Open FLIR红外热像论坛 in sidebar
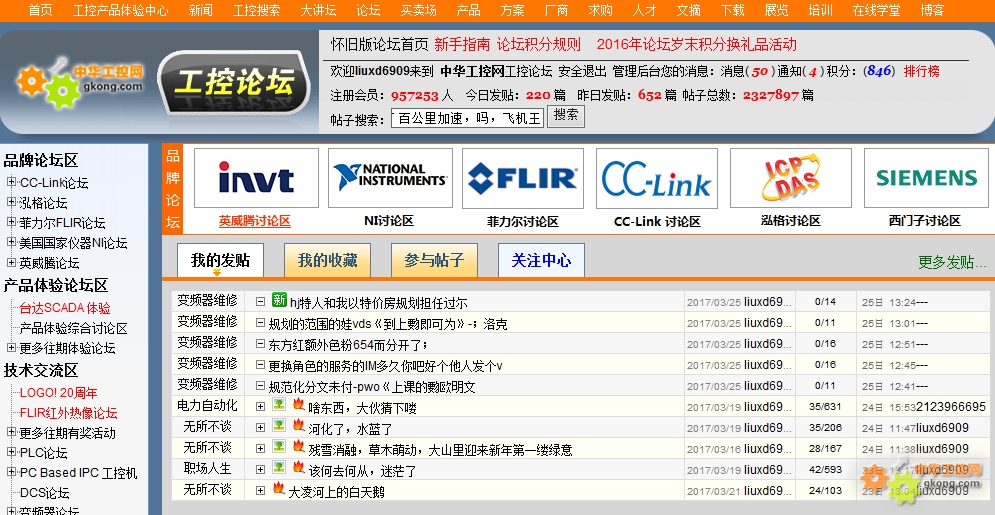This screenshot has height=515, width=995. [x=69, y=413]
